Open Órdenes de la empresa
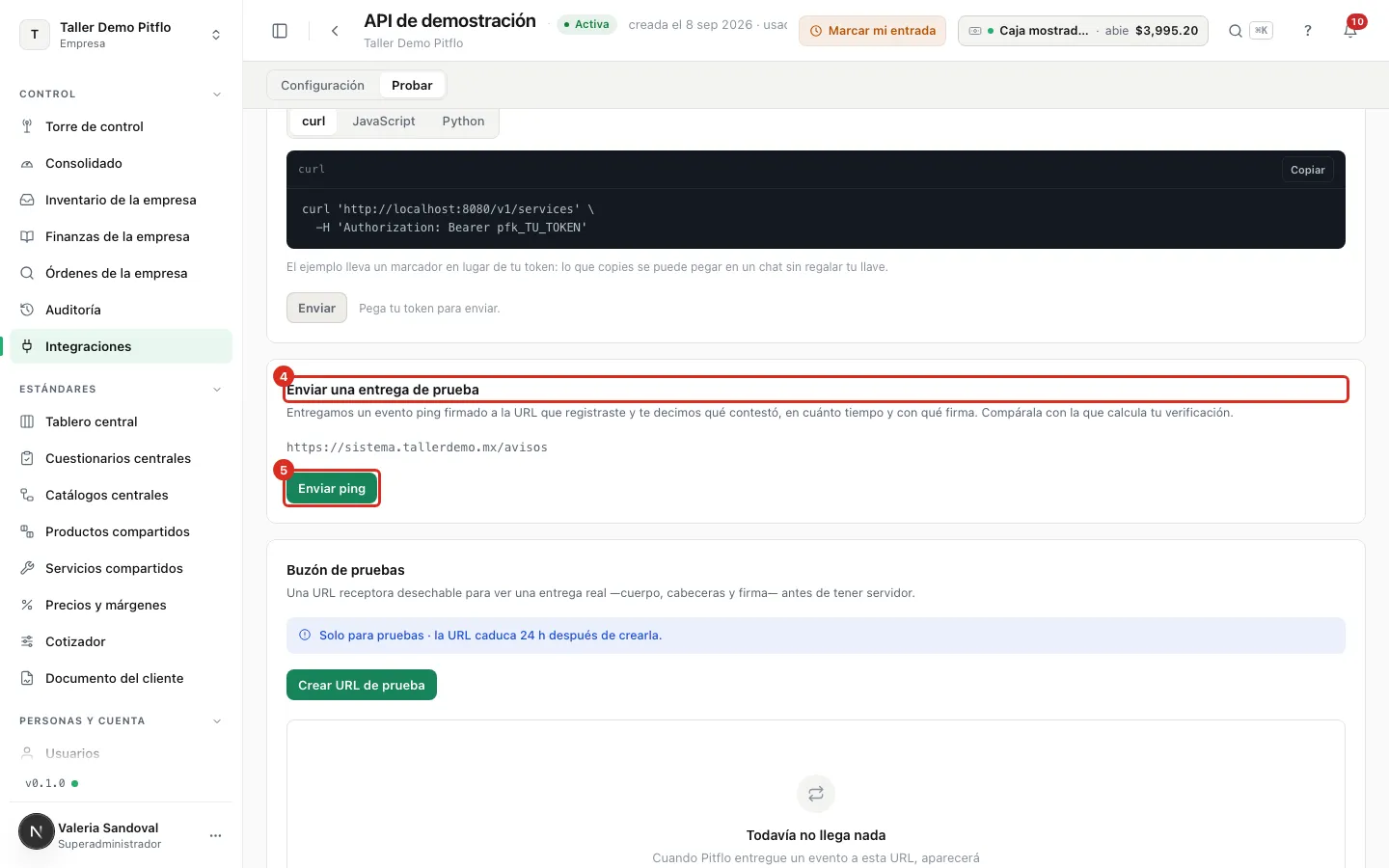 coord(121,273)
